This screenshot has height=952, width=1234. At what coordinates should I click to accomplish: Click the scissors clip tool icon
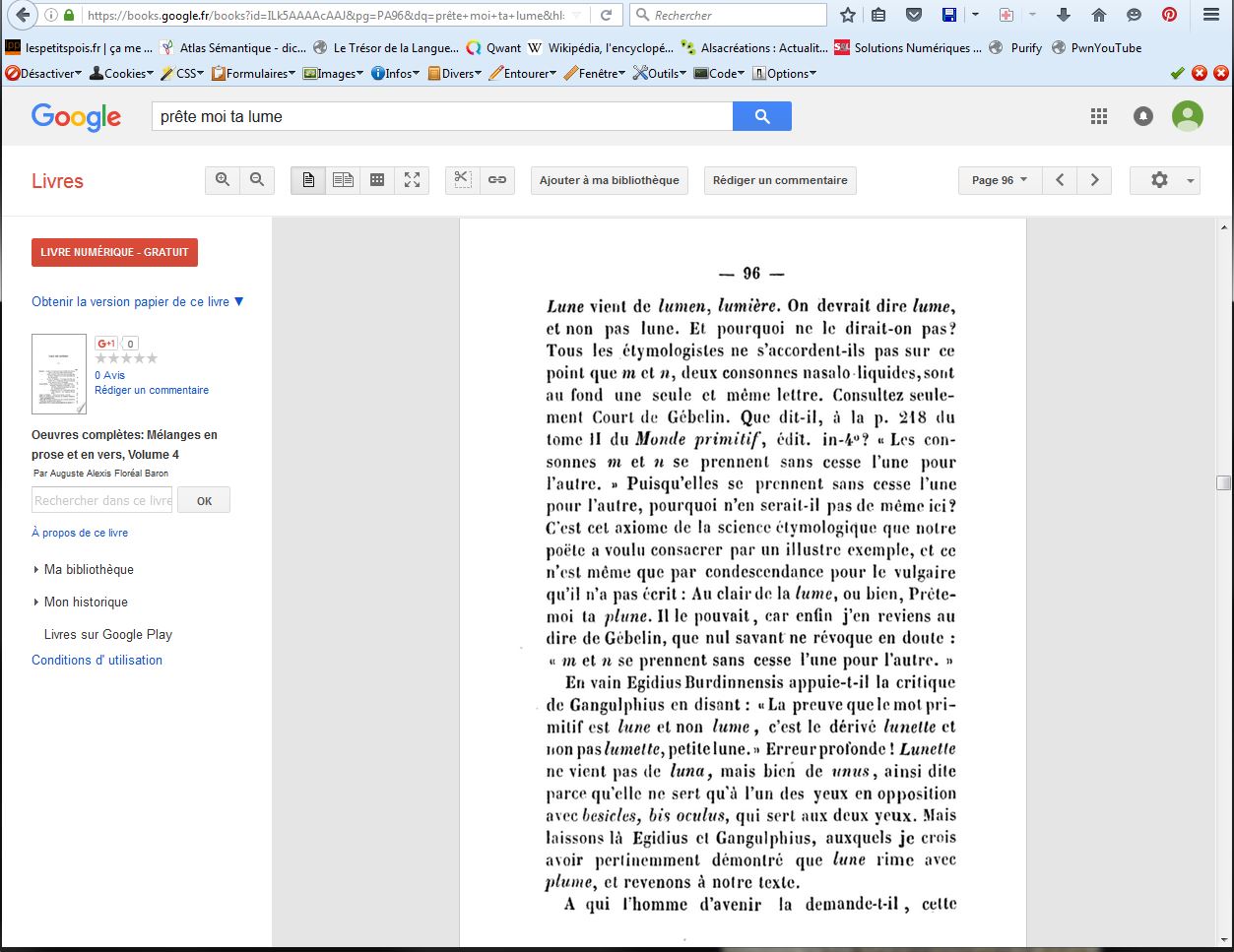[x=463, y=180]
